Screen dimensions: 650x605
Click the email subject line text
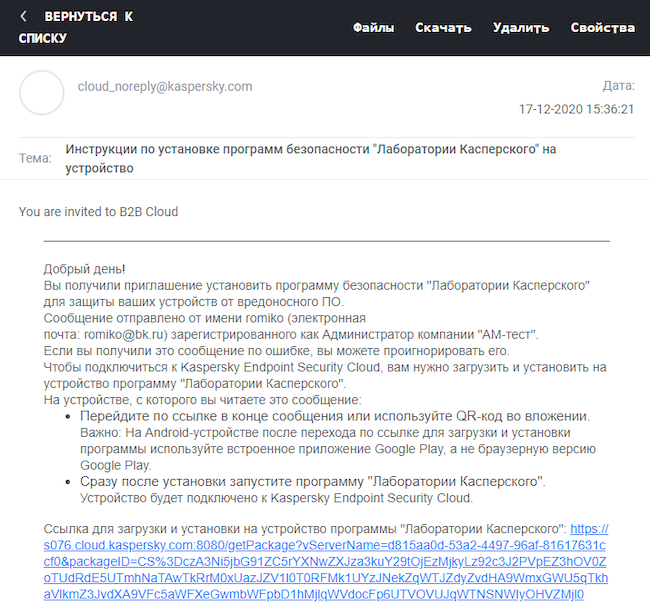[x=310, y=158]
